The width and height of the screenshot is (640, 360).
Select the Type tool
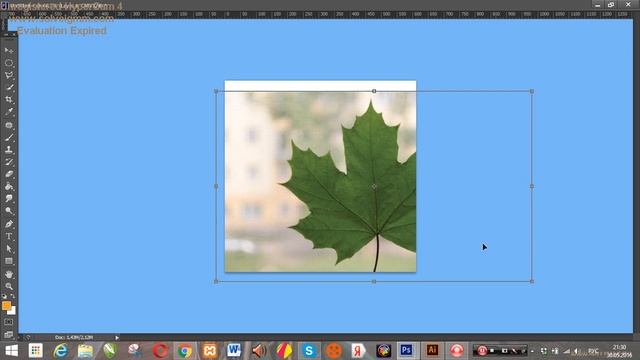9,236
